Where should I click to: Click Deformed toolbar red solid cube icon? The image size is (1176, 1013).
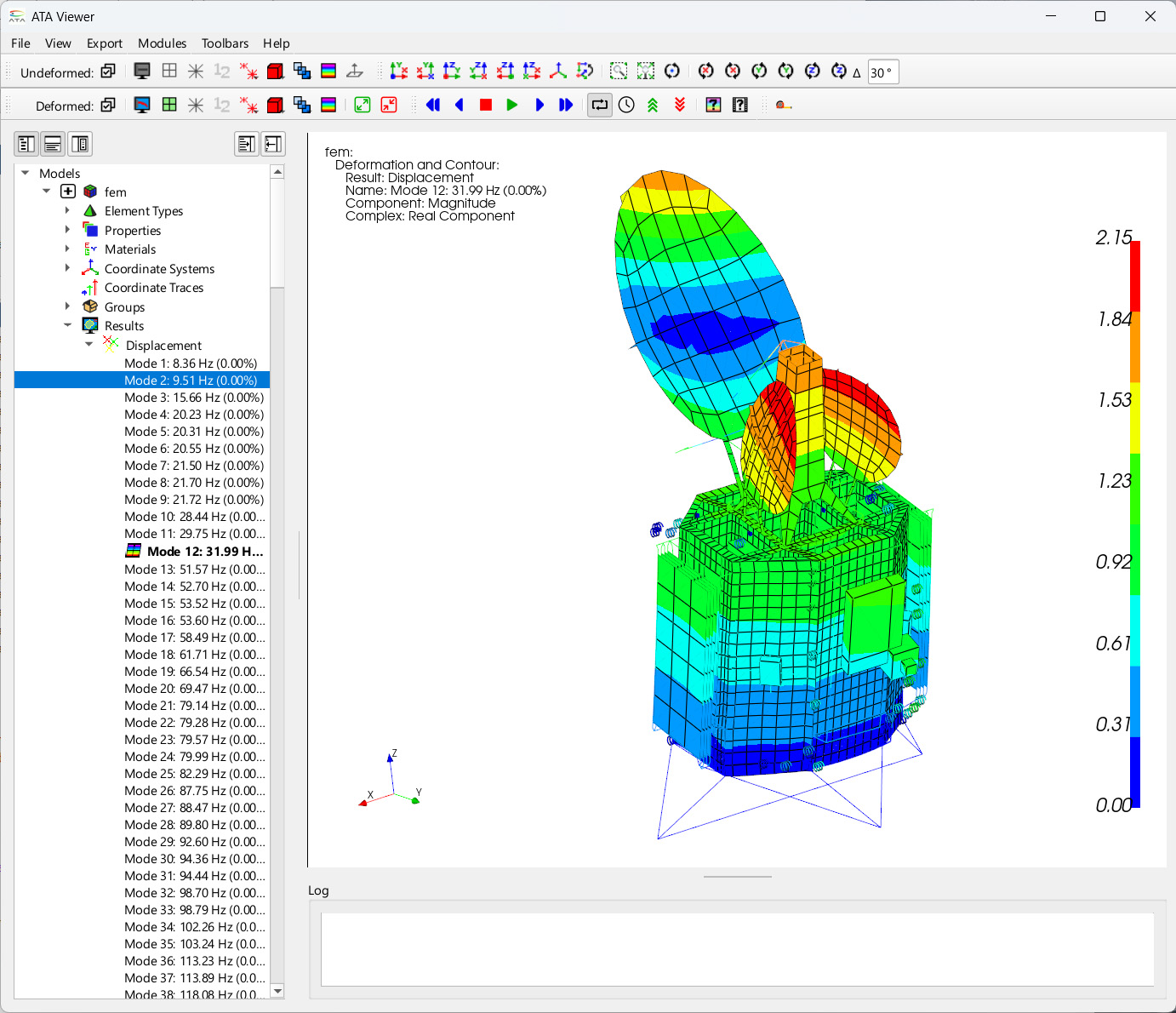coord(275,105)
